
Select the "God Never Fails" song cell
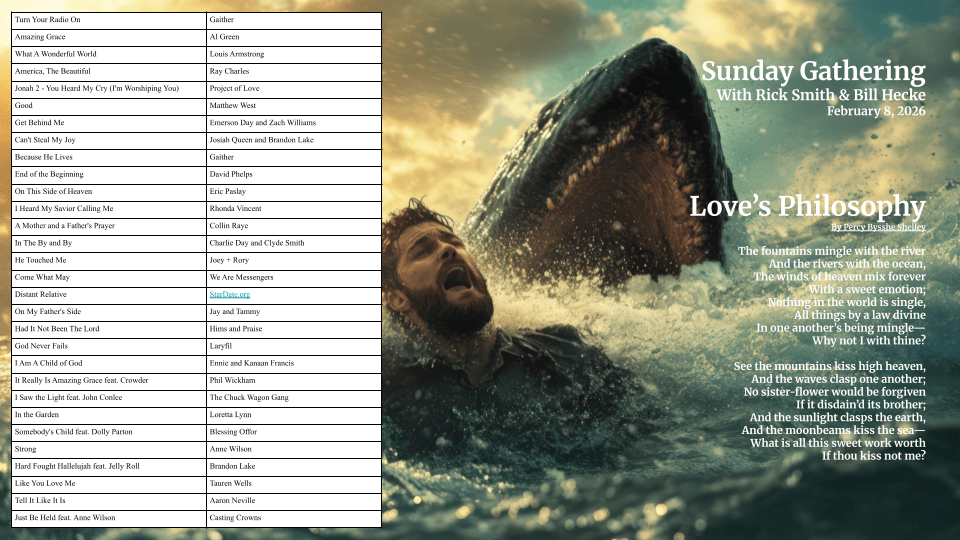[x=41, y=345]
